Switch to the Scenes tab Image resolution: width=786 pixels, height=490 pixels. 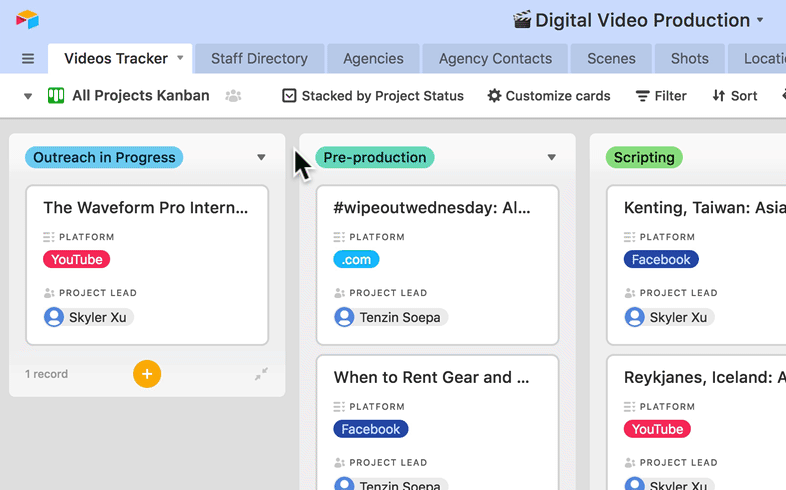coord(611,59)
